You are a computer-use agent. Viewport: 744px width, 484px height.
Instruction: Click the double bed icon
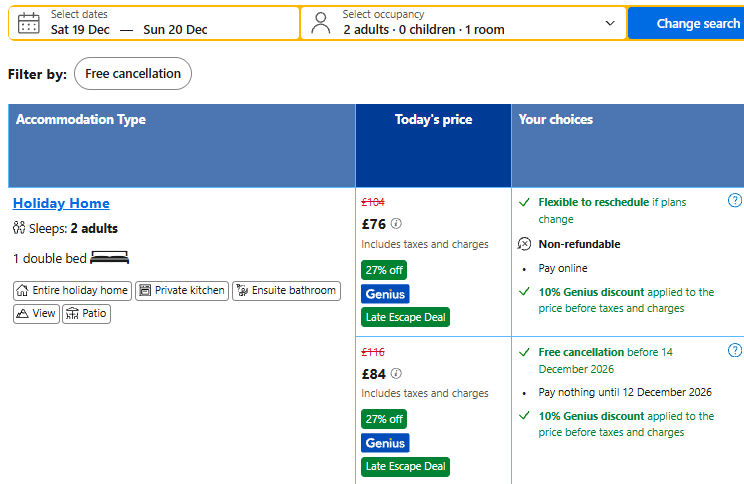(110, 258)
